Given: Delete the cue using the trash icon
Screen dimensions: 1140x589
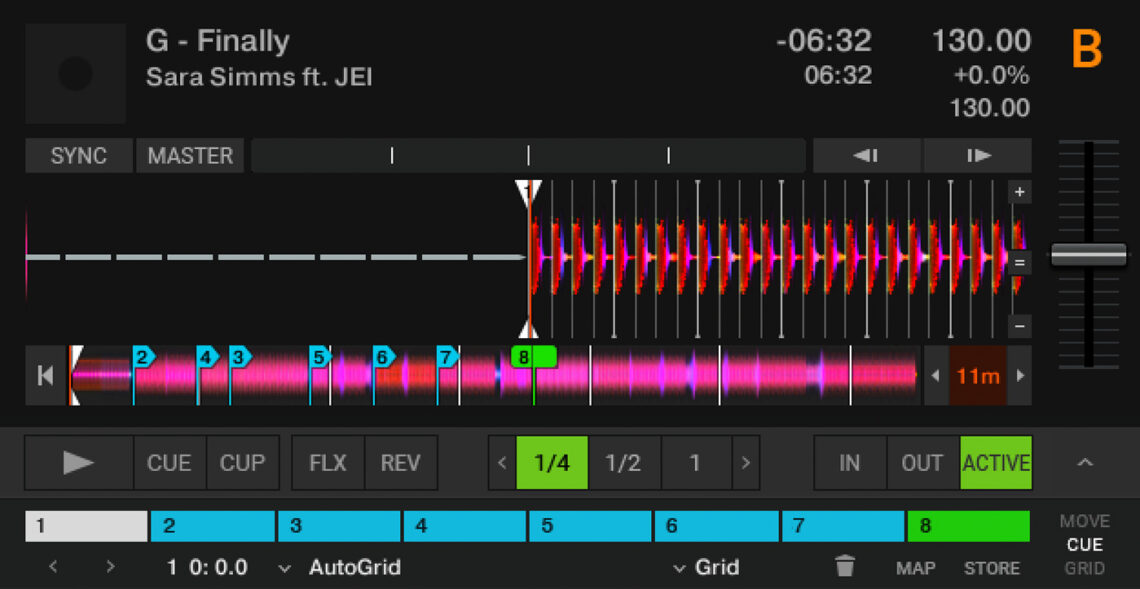Looking at the screenshot, I should pos(845,566).
